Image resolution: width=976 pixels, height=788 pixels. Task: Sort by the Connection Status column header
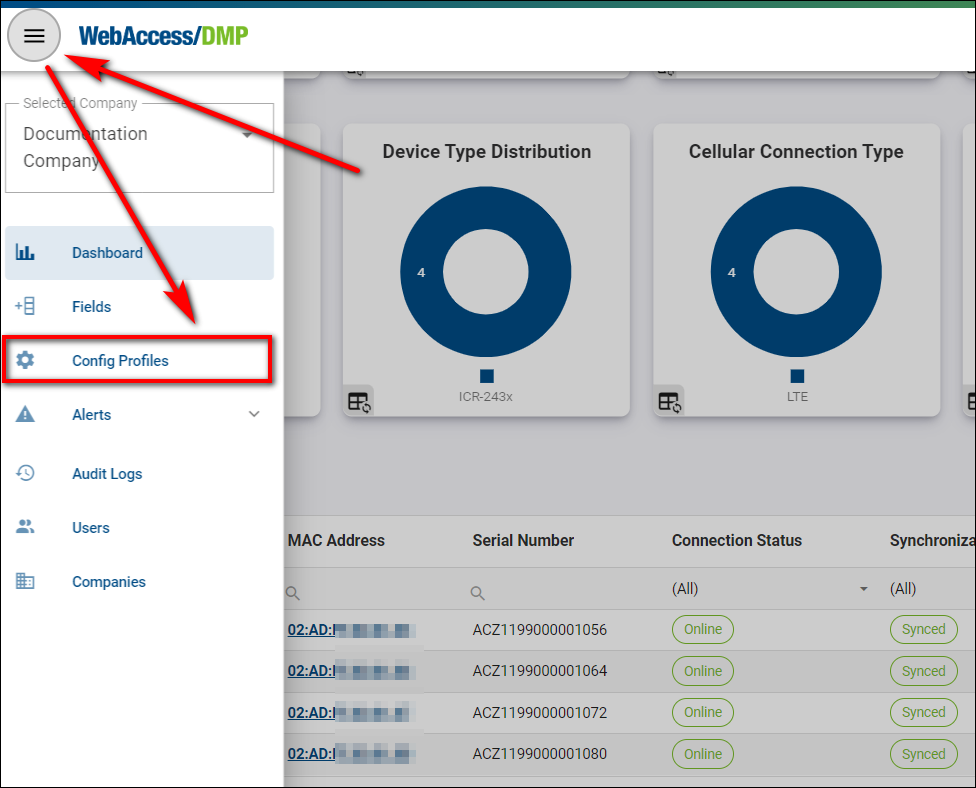click(x=736, y=540)
